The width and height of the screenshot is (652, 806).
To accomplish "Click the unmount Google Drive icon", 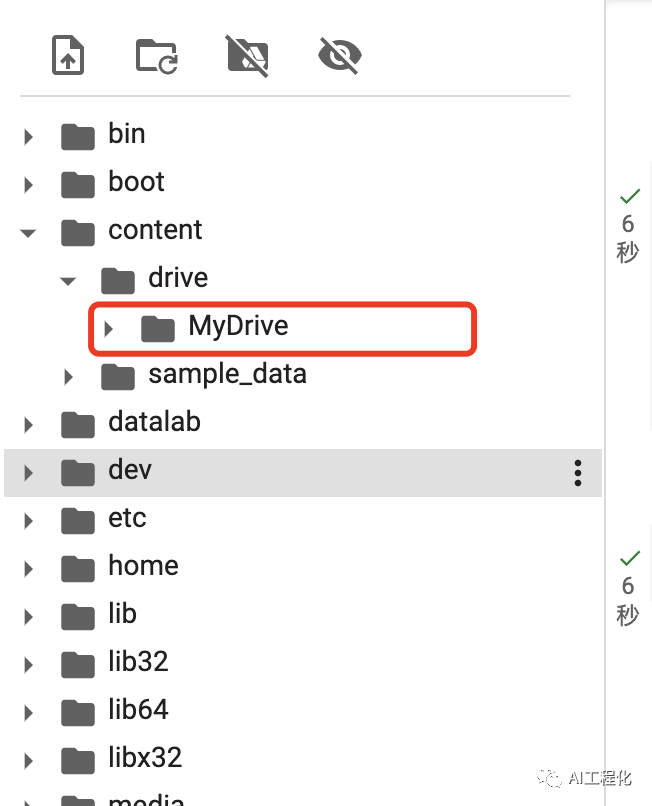I will click(x=247, y=55).
